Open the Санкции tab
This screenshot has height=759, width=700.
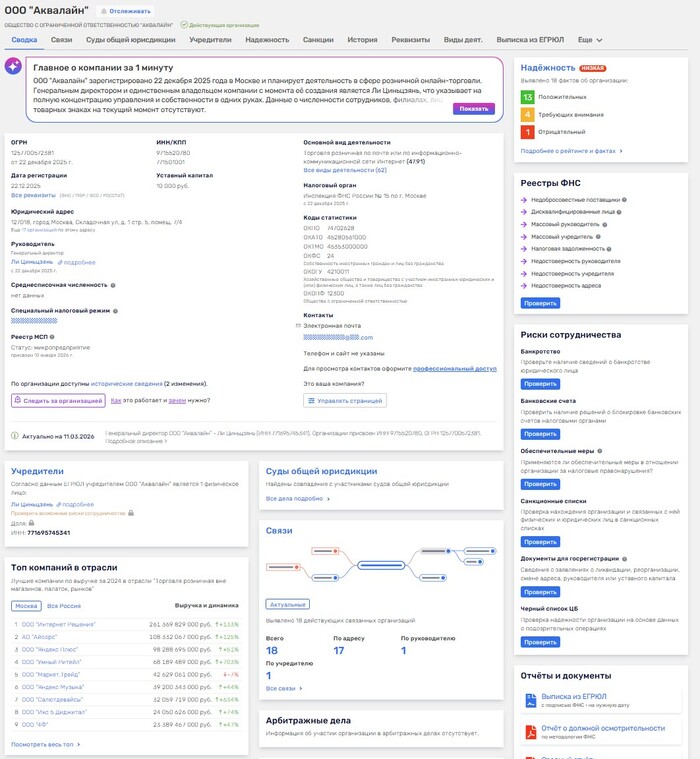click(x=318, y=40)
